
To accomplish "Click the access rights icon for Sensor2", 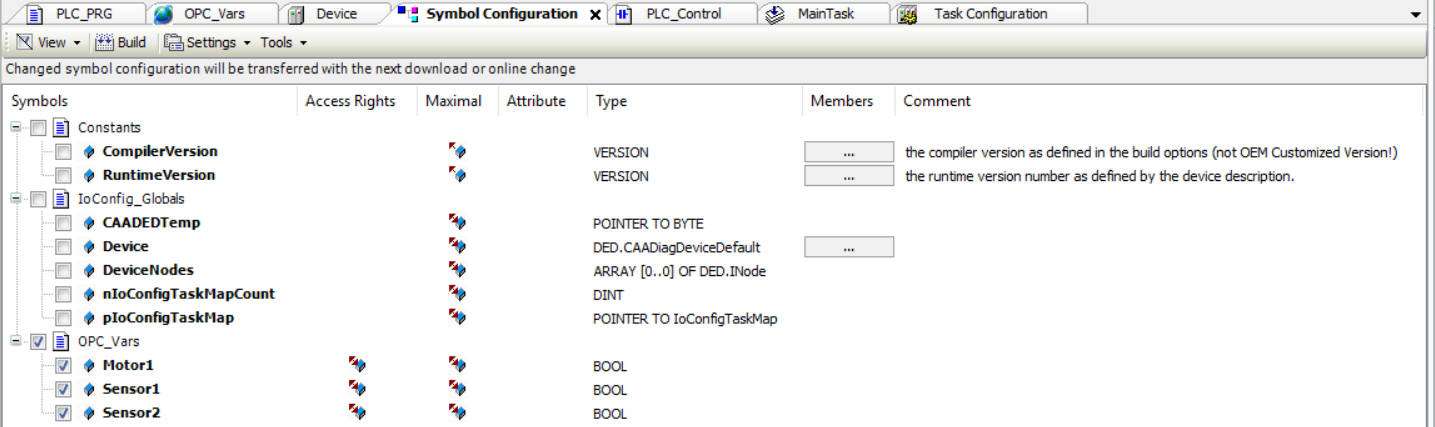I will 356,413.
